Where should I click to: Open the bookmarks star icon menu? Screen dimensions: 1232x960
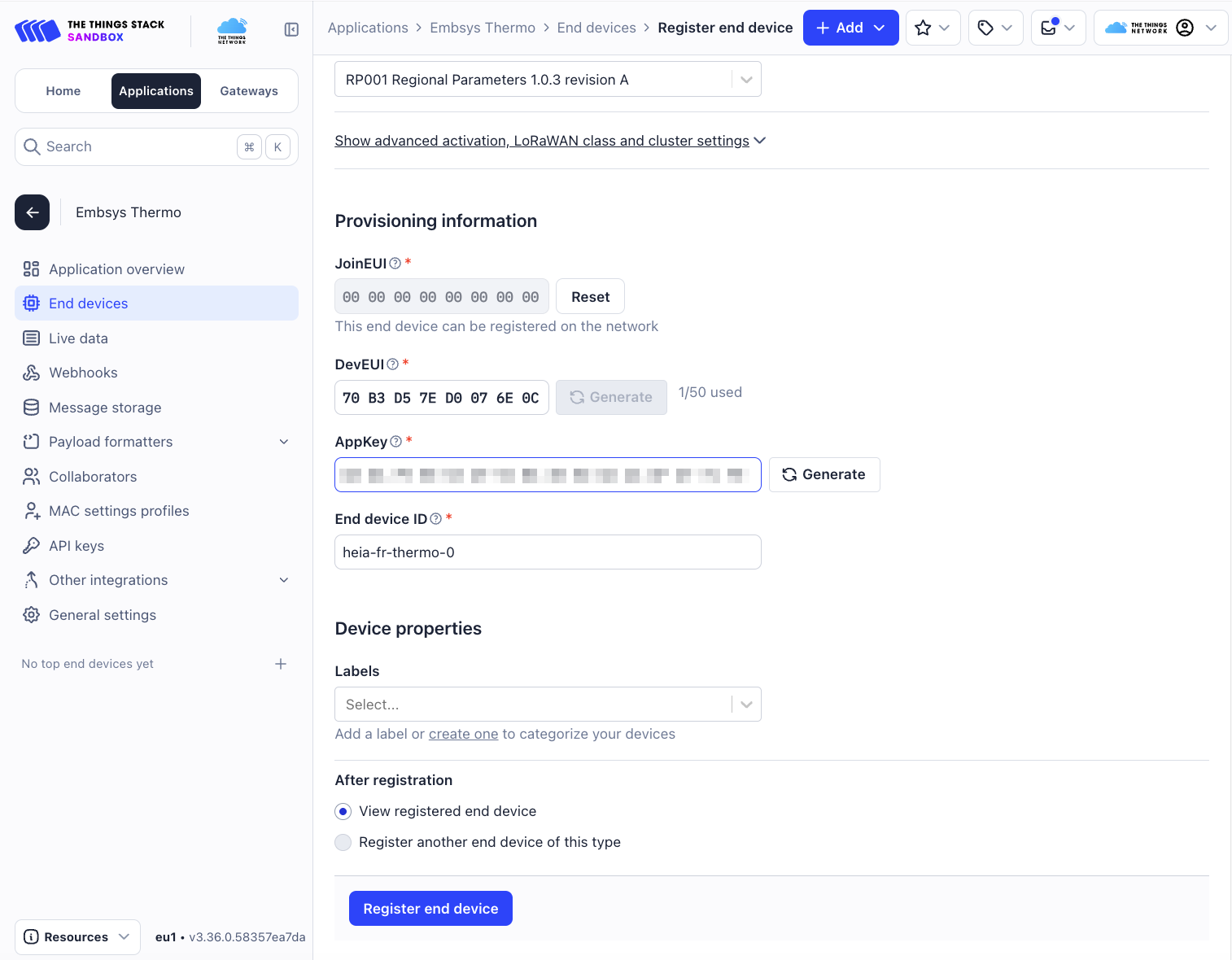pos(933,28)
